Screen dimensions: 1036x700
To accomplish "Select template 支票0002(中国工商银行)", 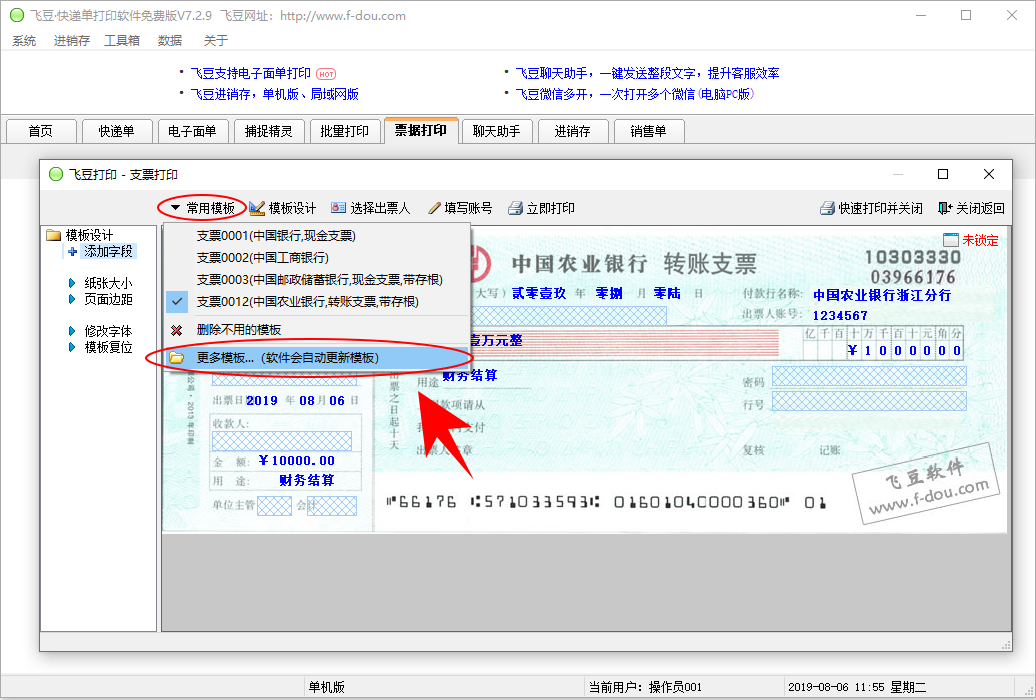I will [317, 258].
